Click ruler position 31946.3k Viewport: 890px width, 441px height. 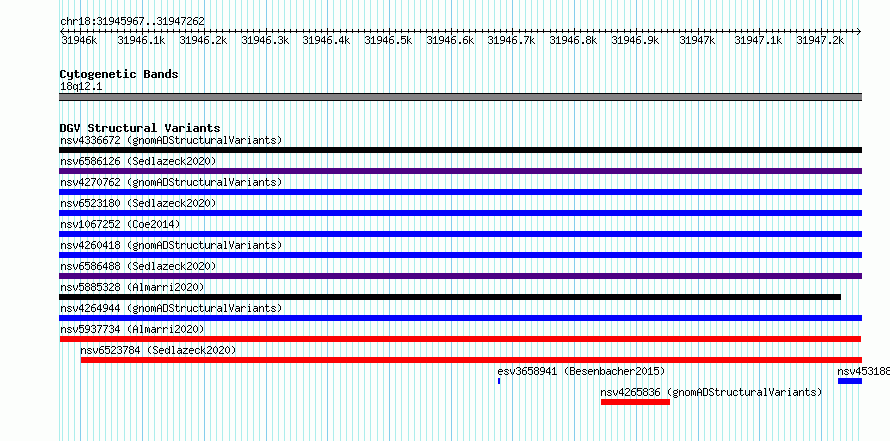(x=265, y=40)
